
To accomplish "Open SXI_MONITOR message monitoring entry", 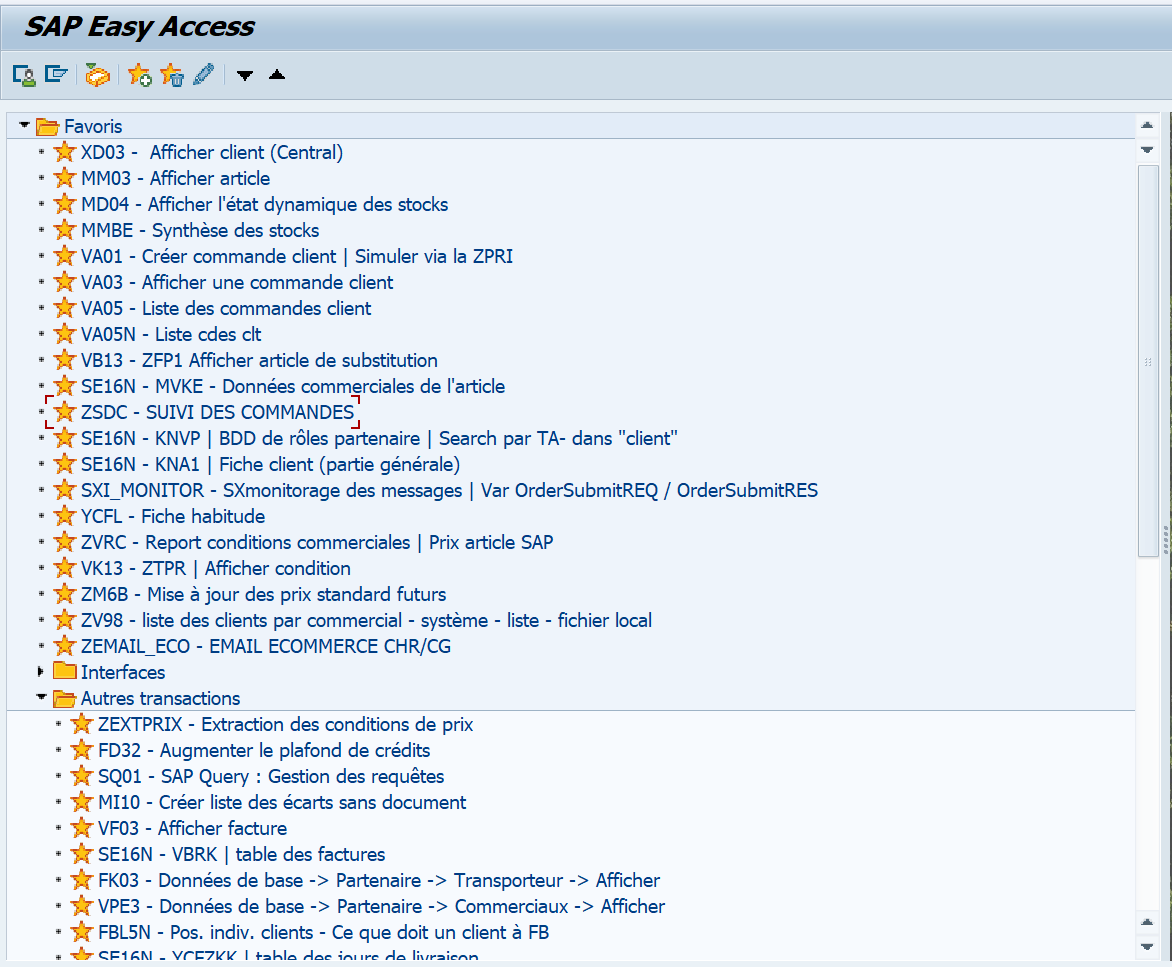I will tap(400, 490).
